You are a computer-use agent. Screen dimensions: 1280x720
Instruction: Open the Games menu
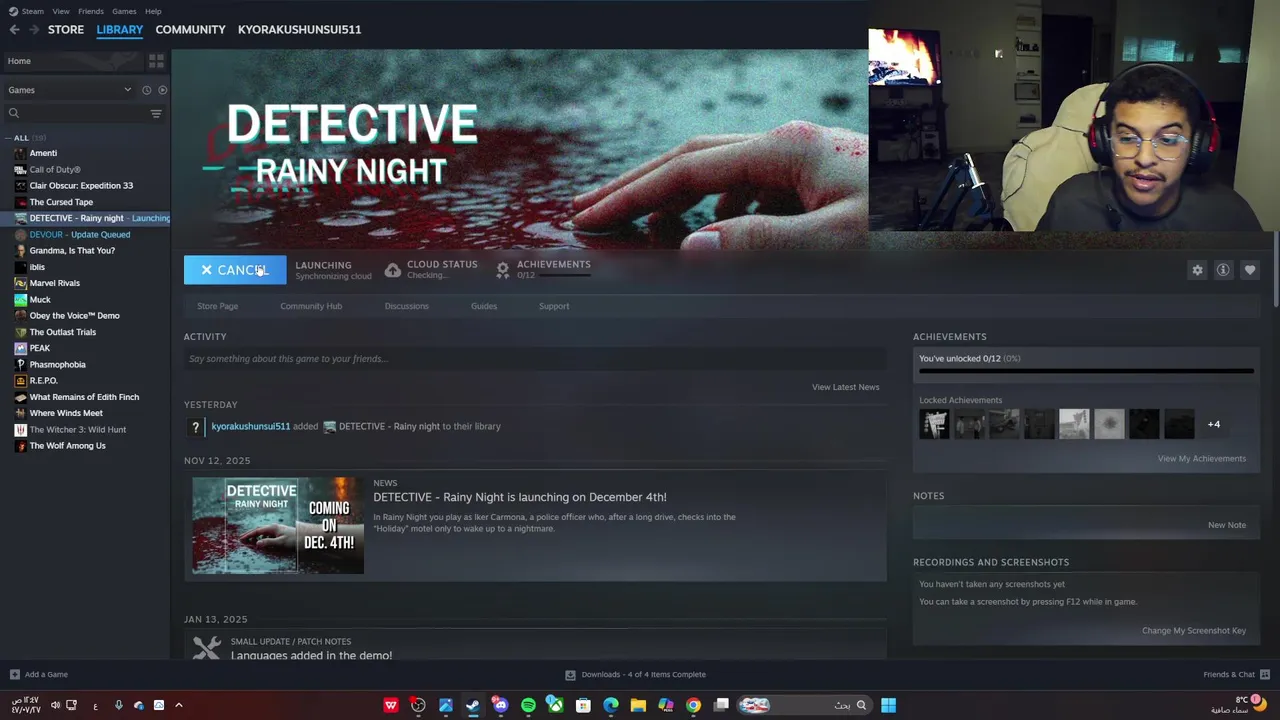(x=124, y=11)
